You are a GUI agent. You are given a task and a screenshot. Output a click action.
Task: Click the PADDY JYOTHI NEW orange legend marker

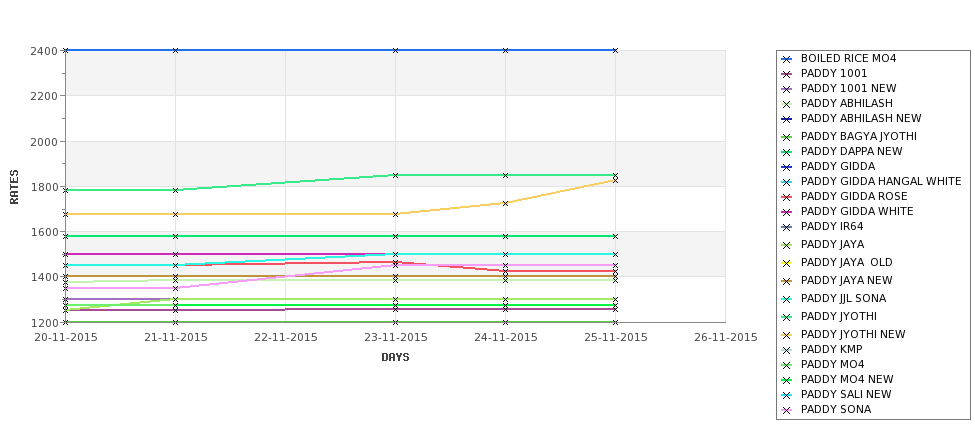(x=787, y=335)
